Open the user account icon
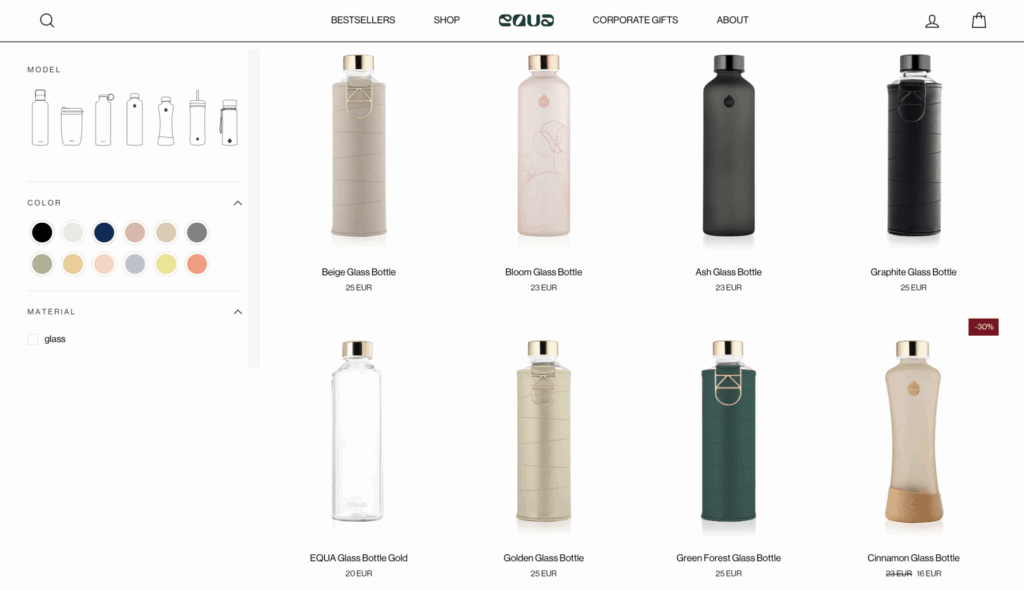The width and height of the screenshot is (1024, 591). (x=932, y=21)
